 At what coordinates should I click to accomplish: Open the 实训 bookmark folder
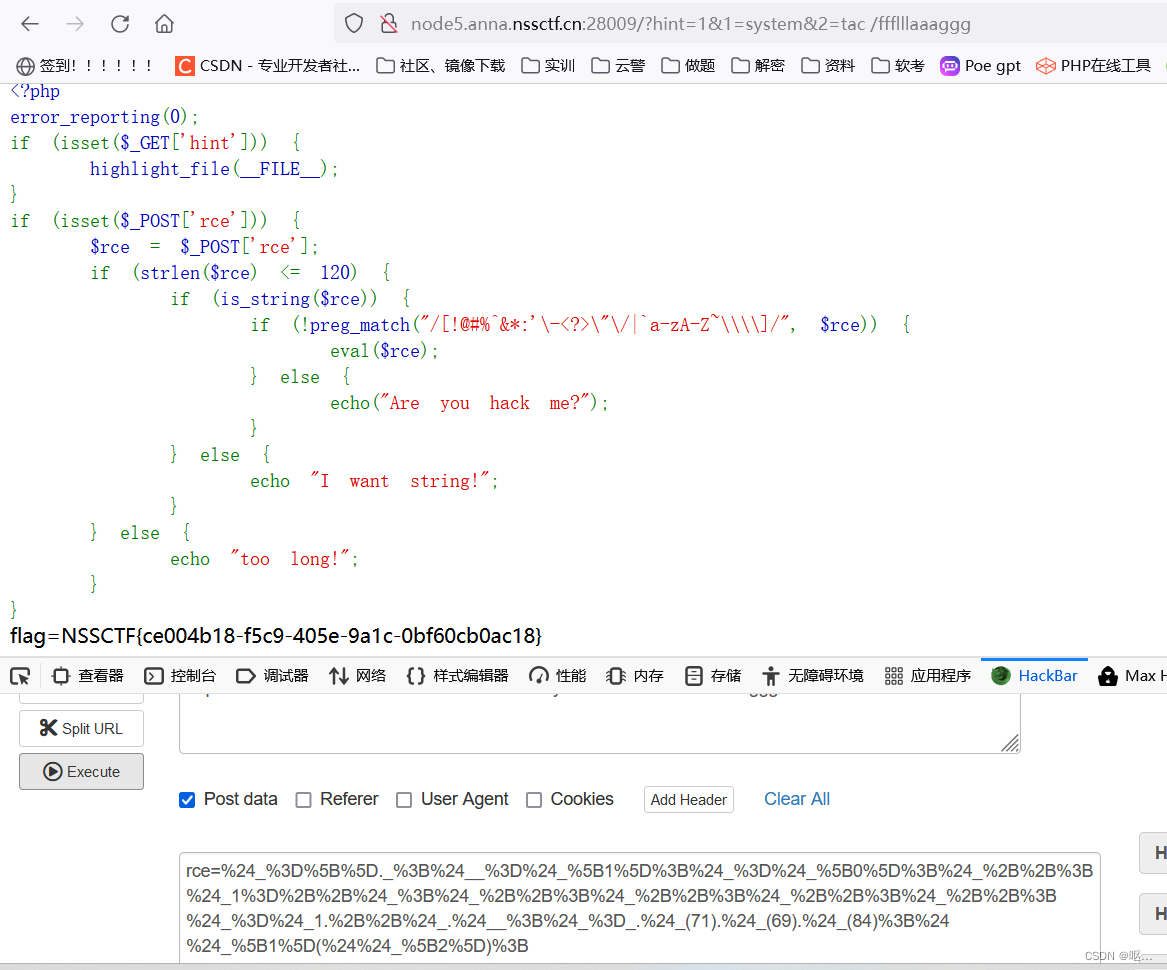549,66
